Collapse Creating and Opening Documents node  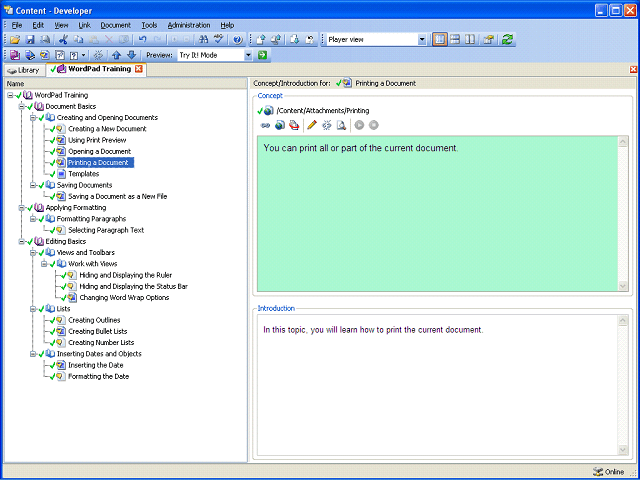click(x=33, y=118)
